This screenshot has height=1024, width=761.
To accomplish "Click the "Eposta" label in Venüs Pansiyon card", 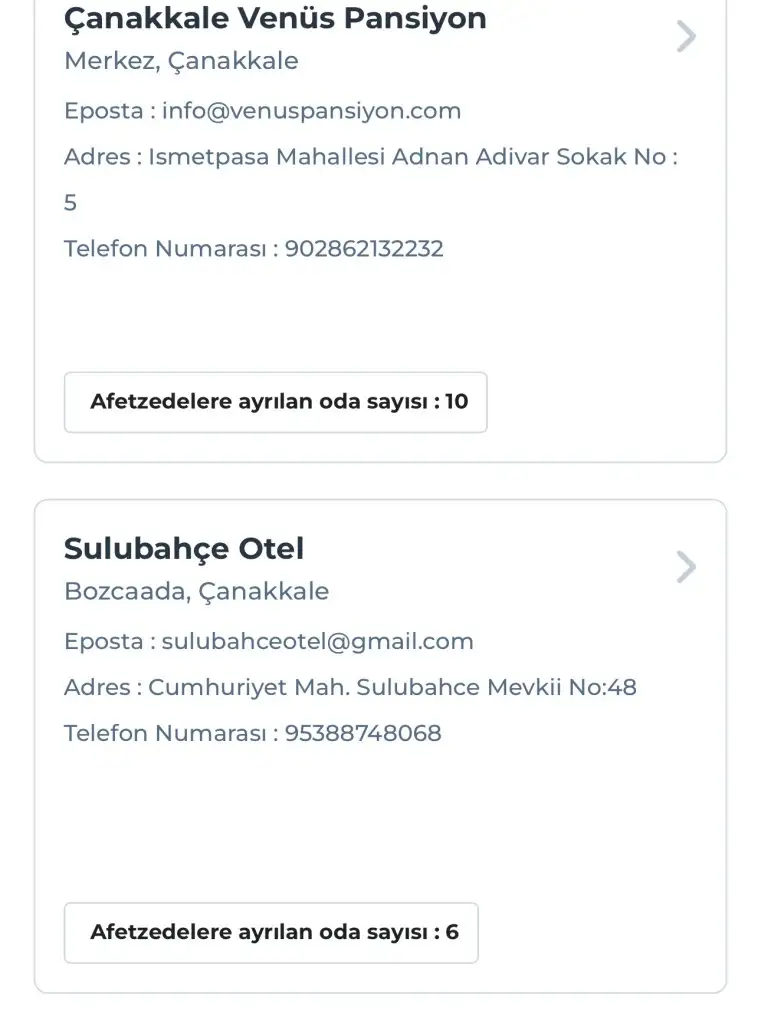I will (103, 111).
